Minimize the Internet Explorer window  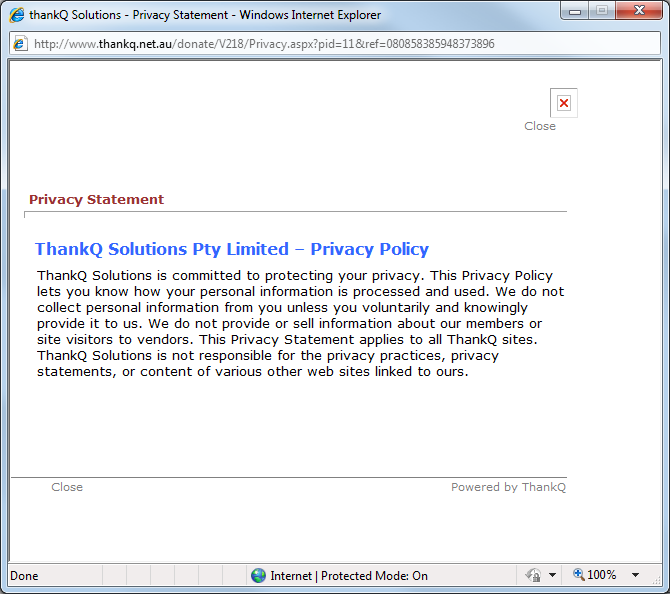(x=573, y=12)
